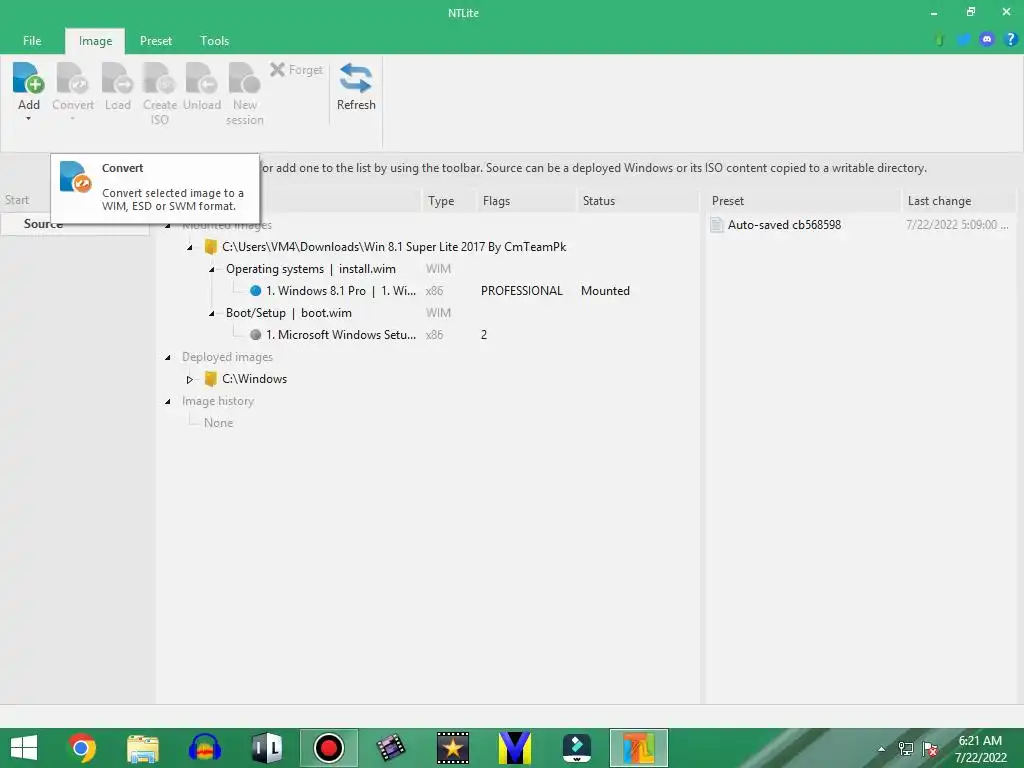Click the Action Center flag tray icon
The image size is (1024, 768).
pos(930,749)
